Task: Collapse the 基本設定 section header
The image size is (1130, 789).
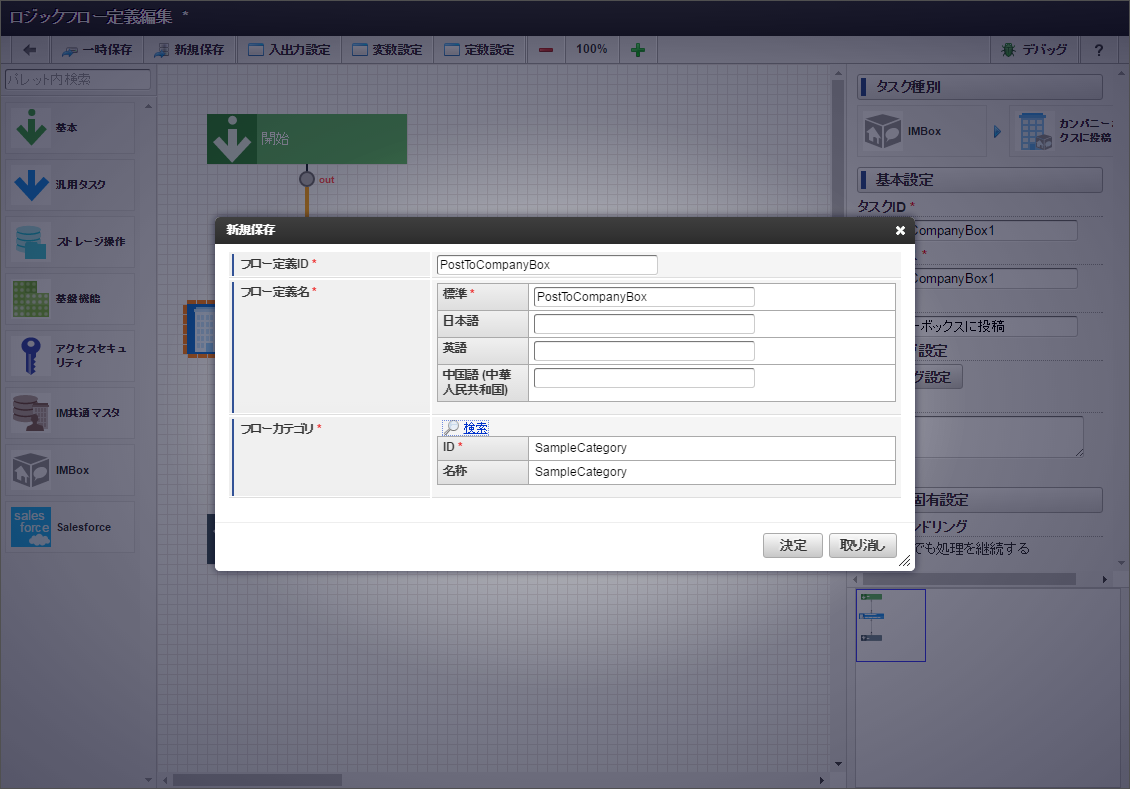Action: click(x=980, y=180)
